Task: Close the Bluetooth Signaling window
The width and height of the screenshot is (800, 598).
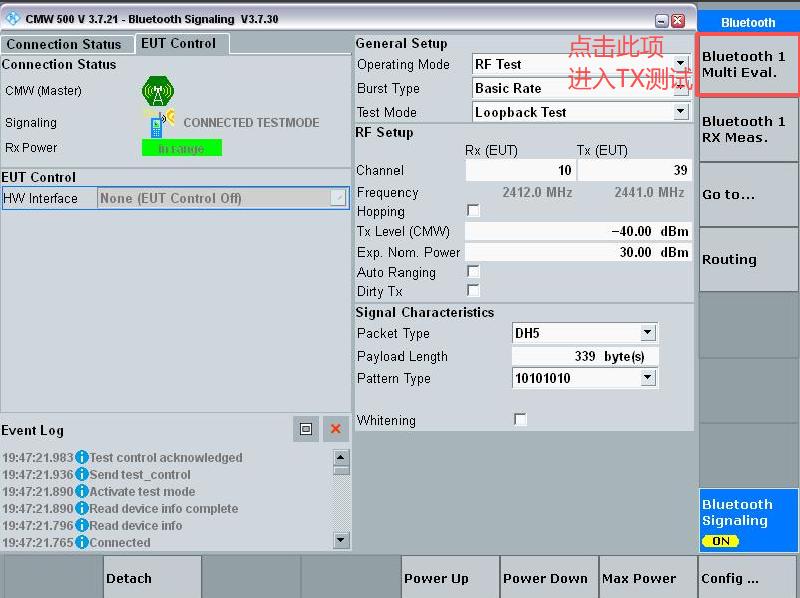Action: 678,21
